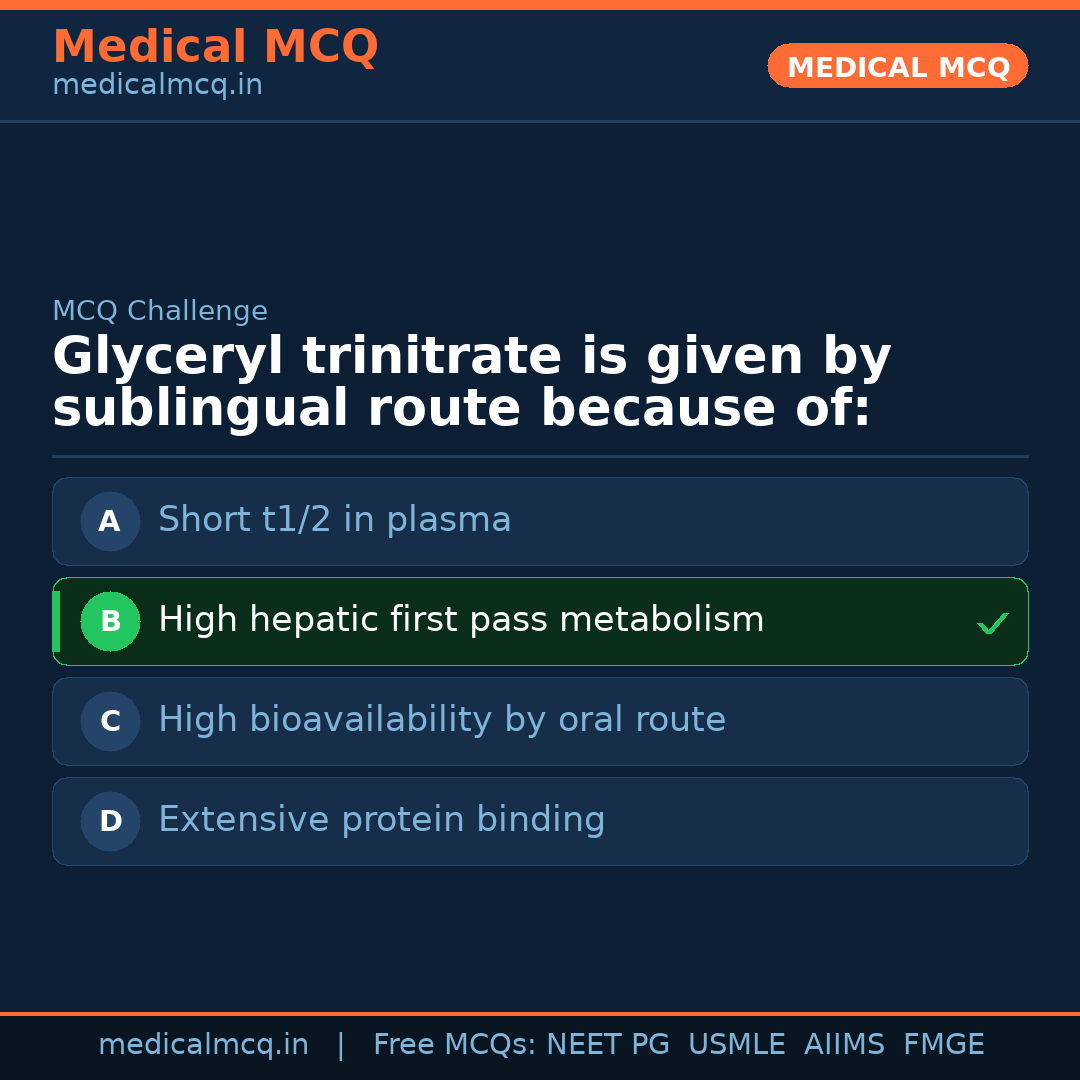Click the Glyceryl trinitrate question heading
The height and width of the screenshot is (1080, 1080).
pyautogui.click(x=471, y=383)
